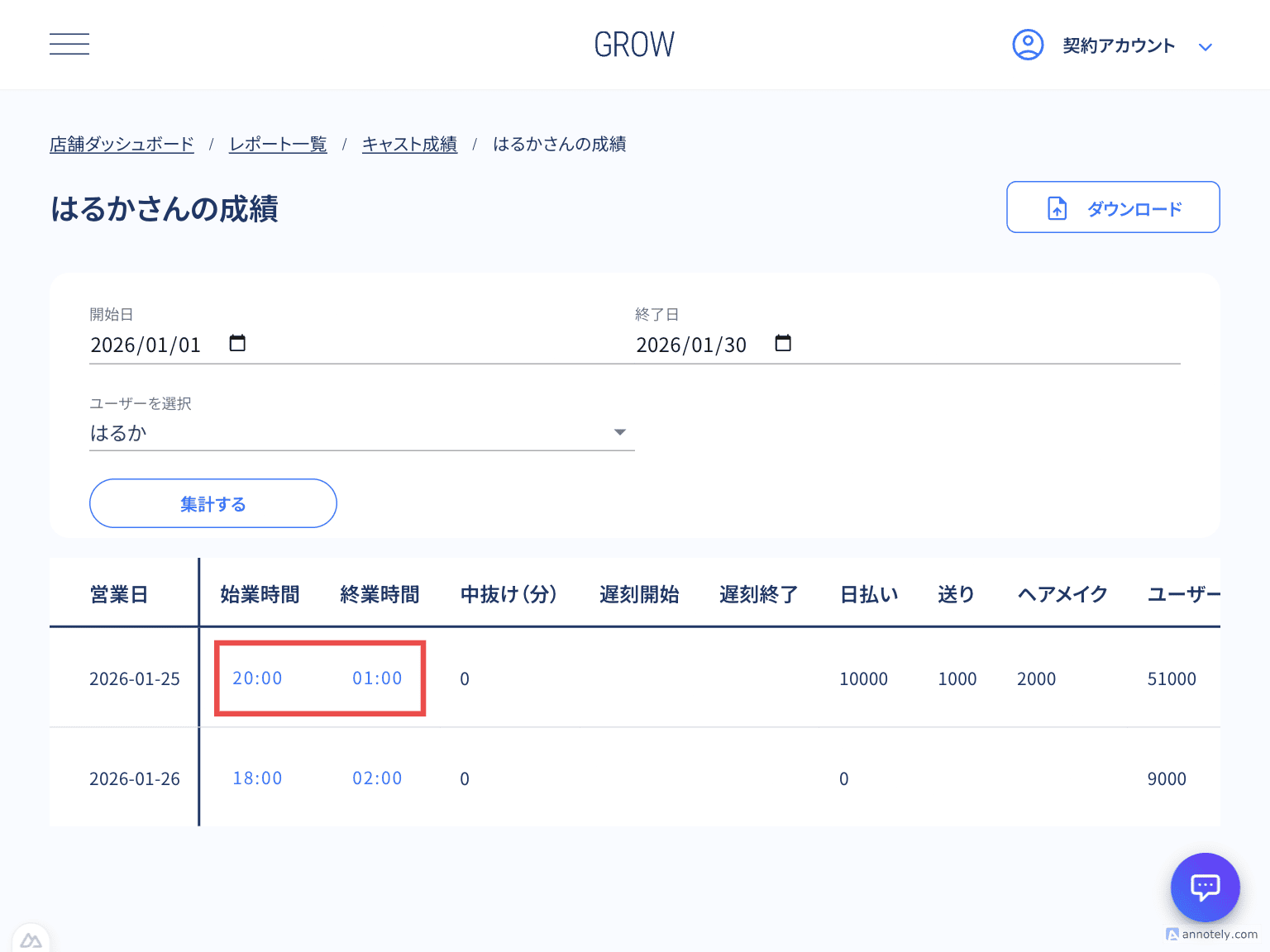This screenshot has width=1270, height=952.
Task: Open レポート一覧 from the breadcrumb
Action: point(278,144)
